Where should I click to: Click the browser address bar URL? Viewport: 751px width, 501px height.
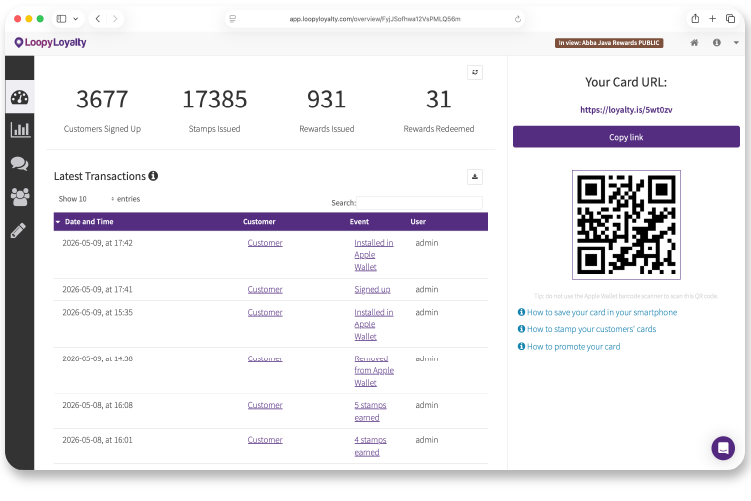375,19
